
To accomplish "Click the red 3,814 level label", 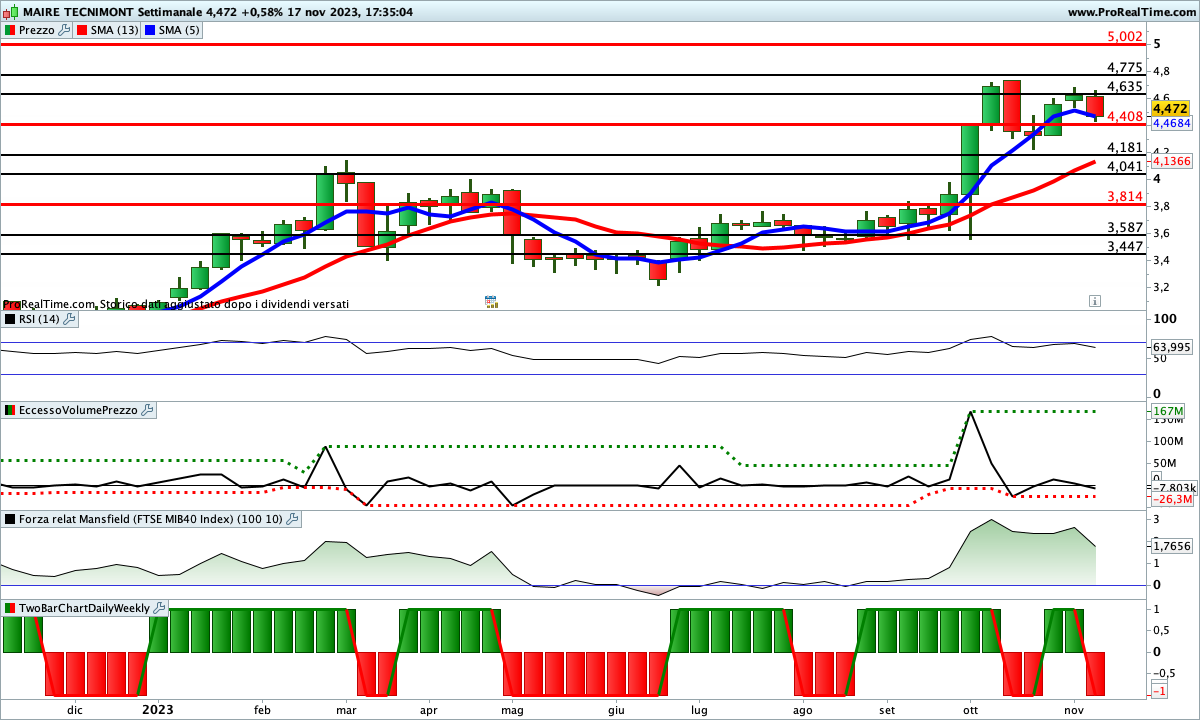I will click(x=1125, y=197).
